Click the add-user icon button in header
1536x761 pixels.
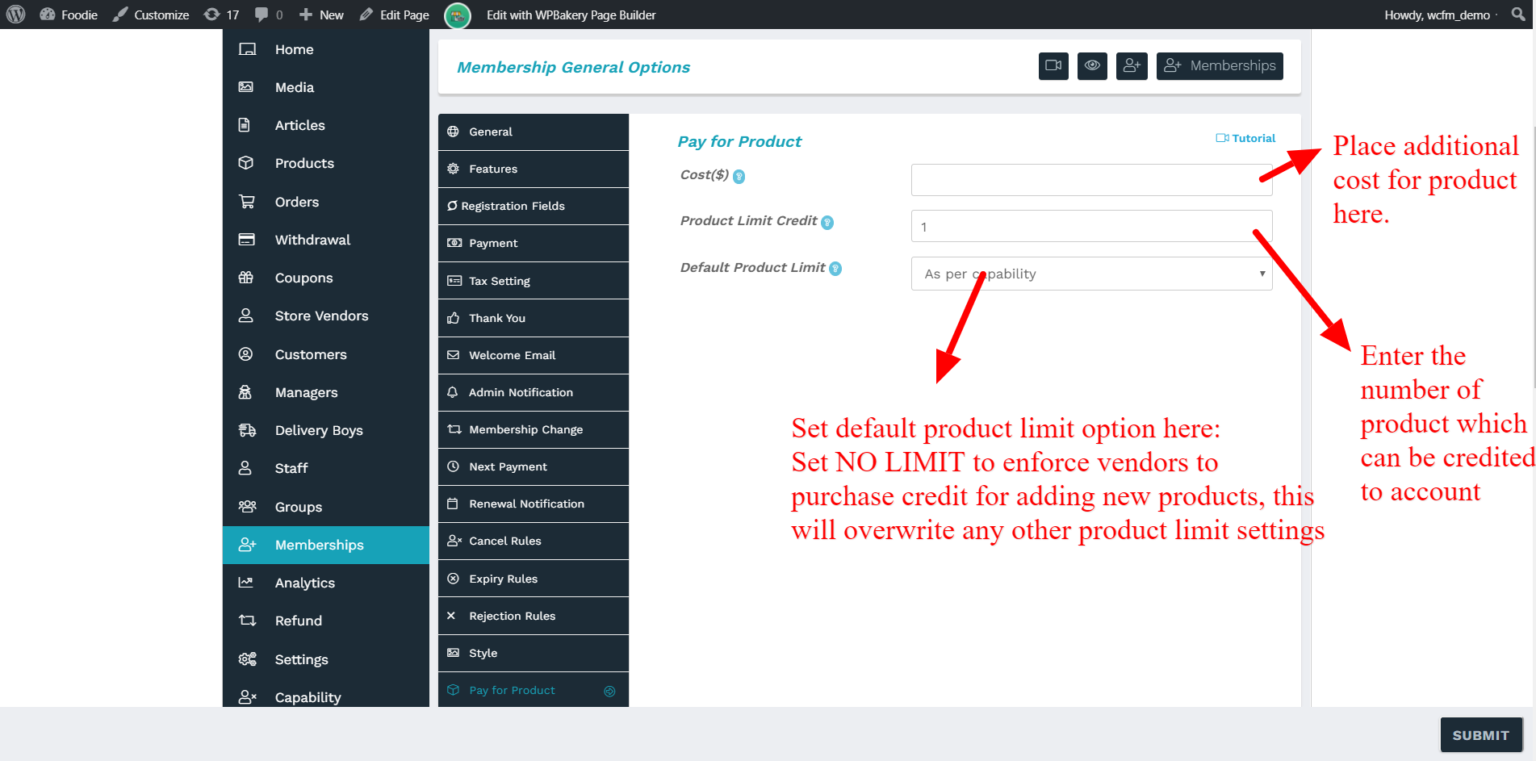pos(1131,66)
